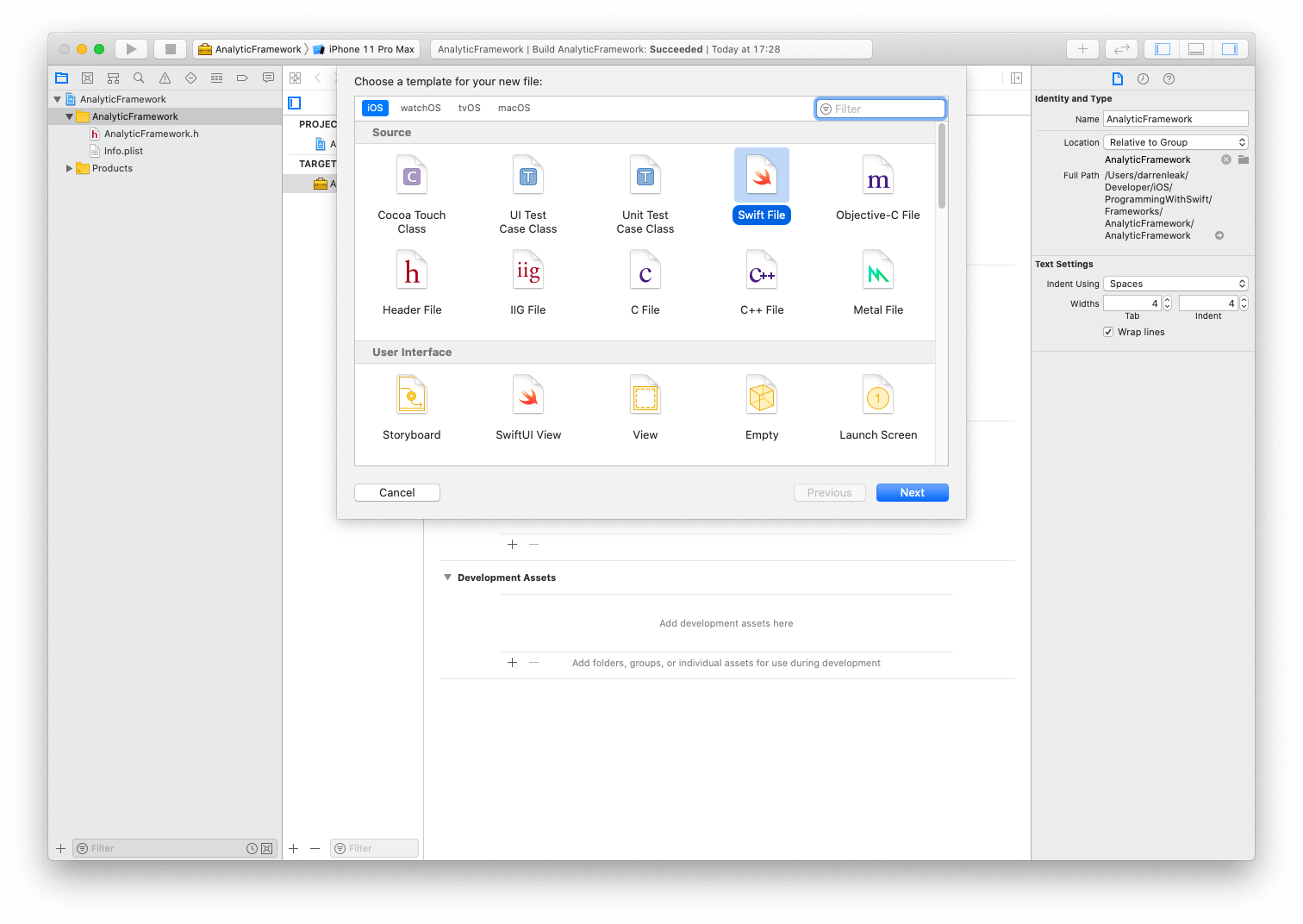Image resolution: width=1303 pixels, height=924 pixels.
Task: Choose the UI Test Case Class template
Action: tap(528, 194)
